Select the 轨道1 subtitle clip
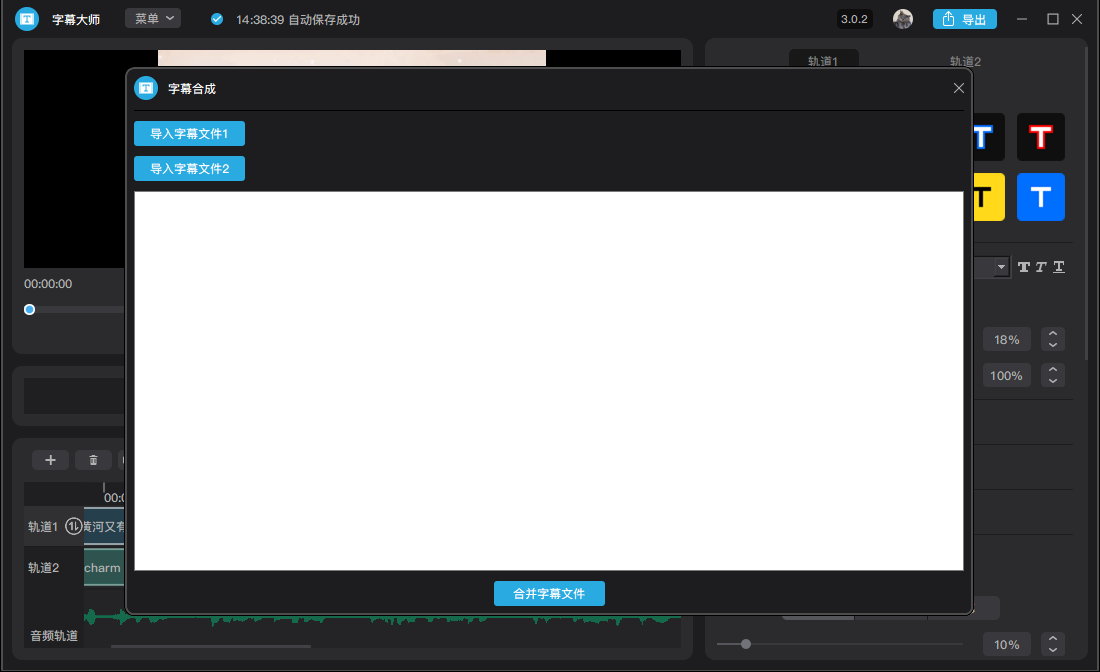Viewport: 1100px width, 672px height. click(104, 526)
